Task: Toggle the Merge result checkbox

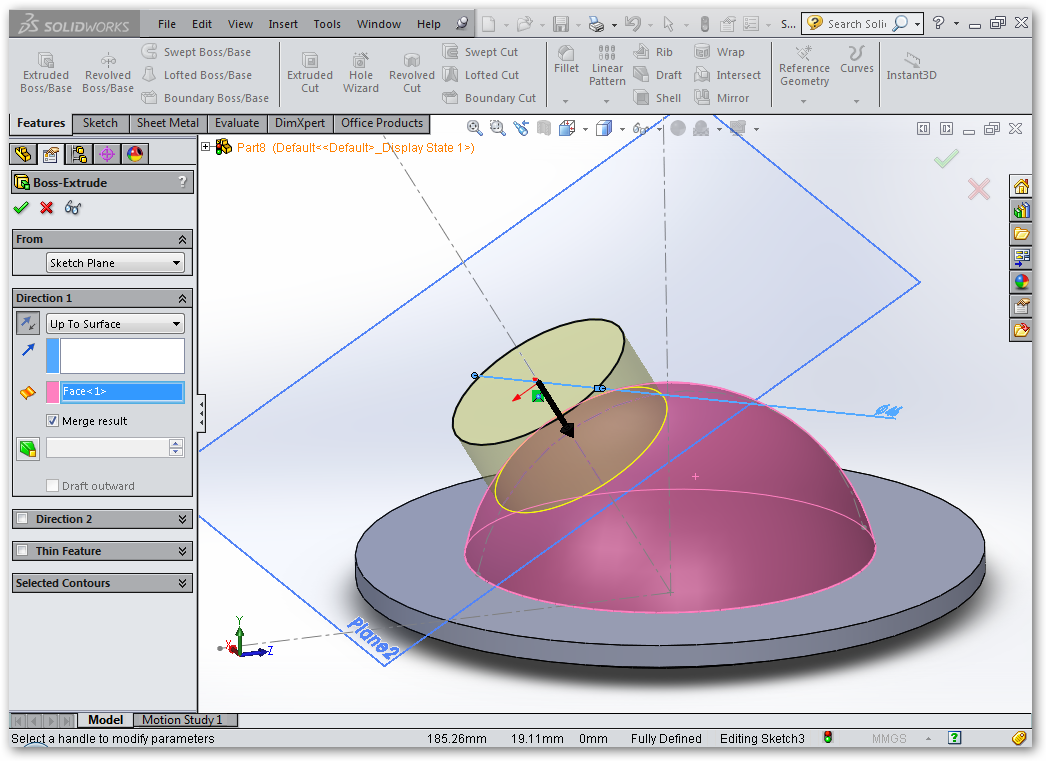Action: 52,420
